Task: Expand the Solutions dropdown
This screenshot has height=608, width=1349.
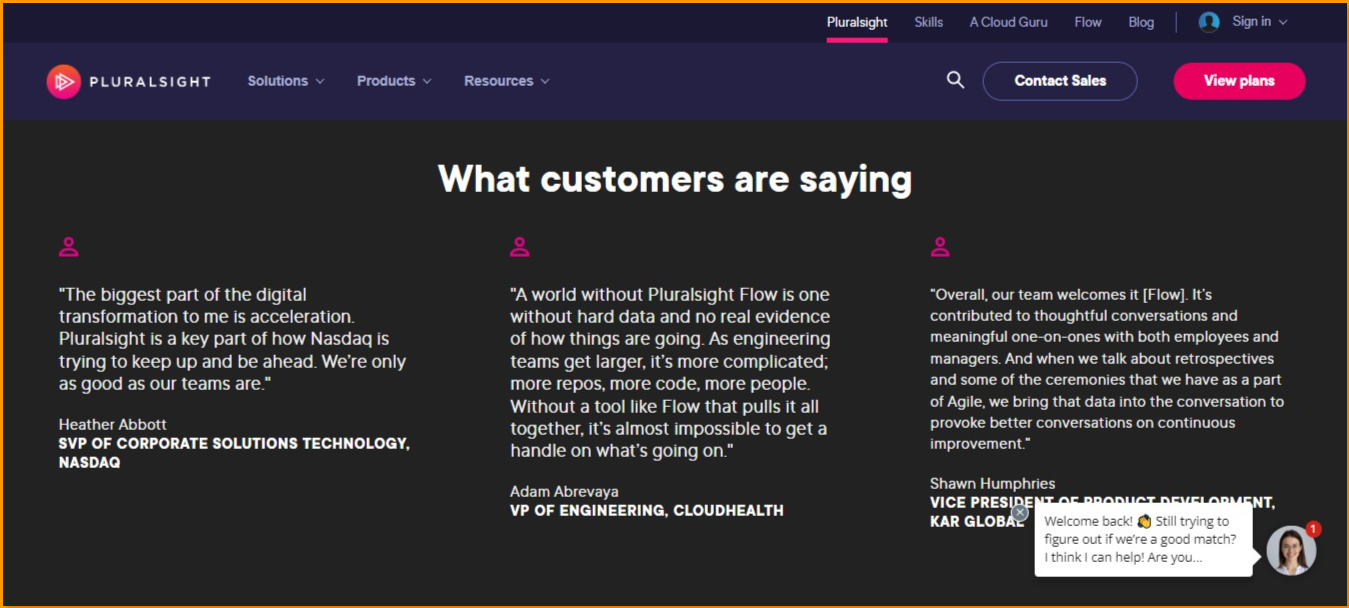Action: point(285,81)
